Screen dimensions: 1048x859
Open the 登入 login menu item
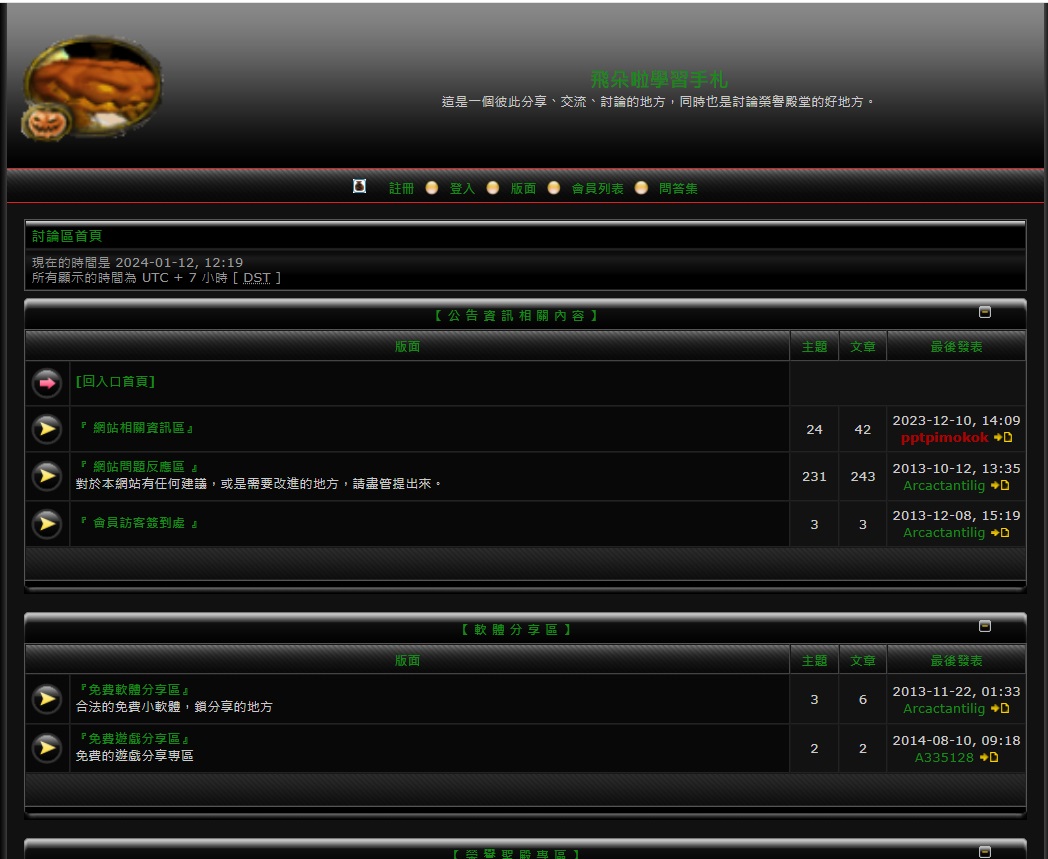pyautogui.click(x=462, y=188)
